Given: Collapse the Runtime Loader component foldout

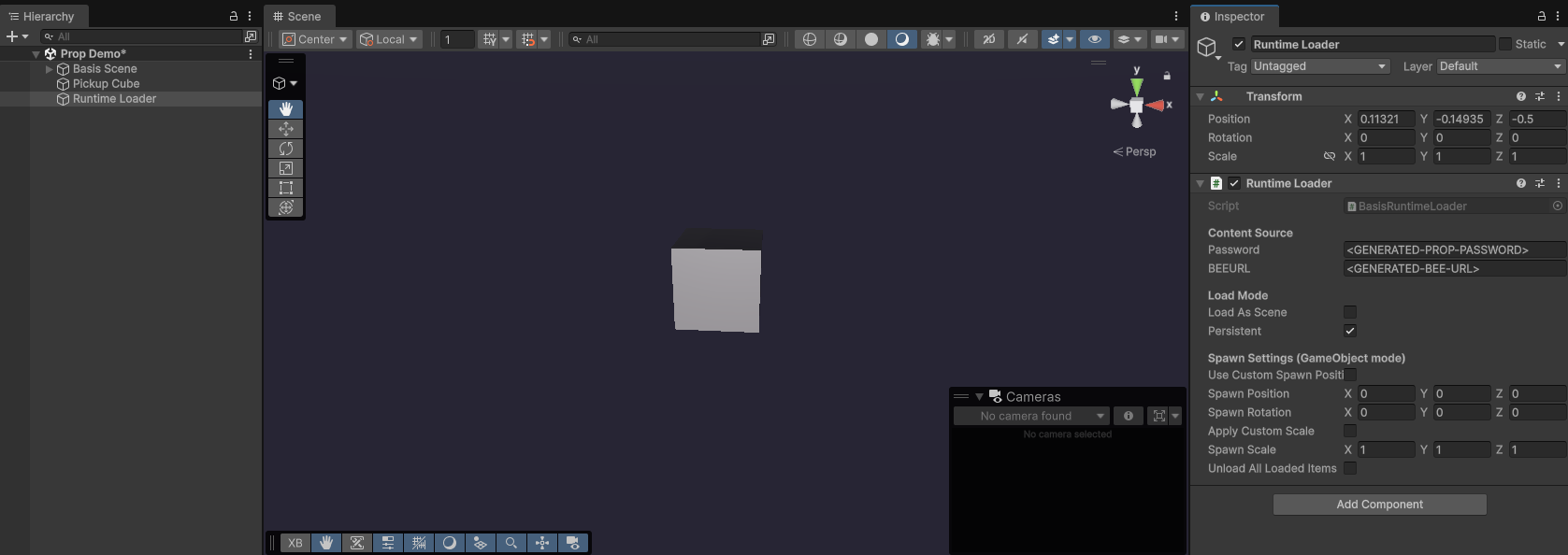Looking at the screenshot, I should pyautogui.click(x=1200, y=183).
